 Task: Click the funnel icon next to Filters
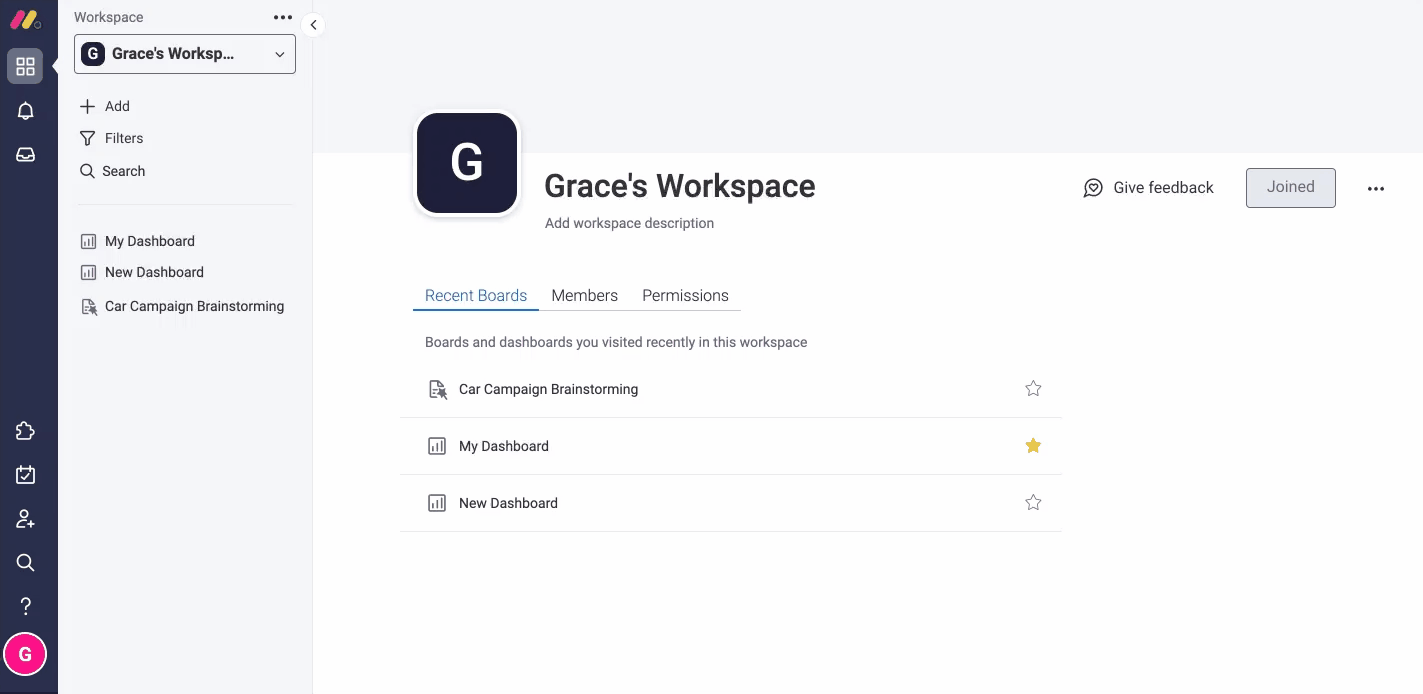point(87,138)
